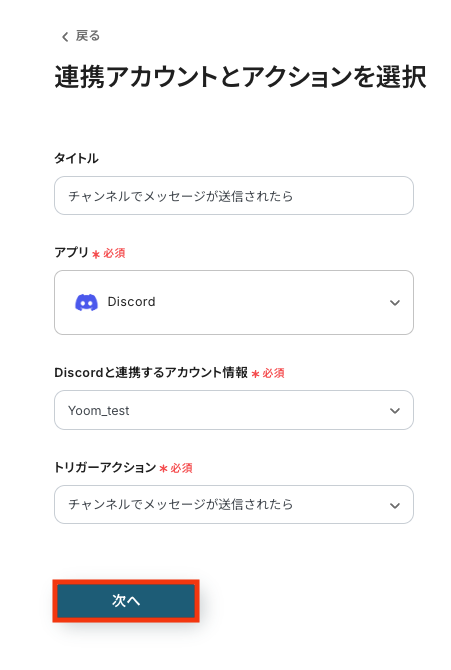Focus the タイトル text input field
This screenshot has height=670, width=451.
coord(234,196)
